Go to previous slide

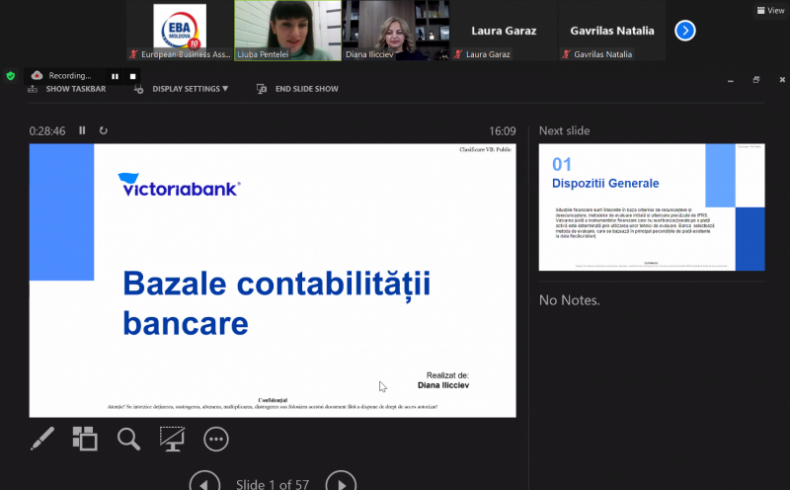coord(205,483)
